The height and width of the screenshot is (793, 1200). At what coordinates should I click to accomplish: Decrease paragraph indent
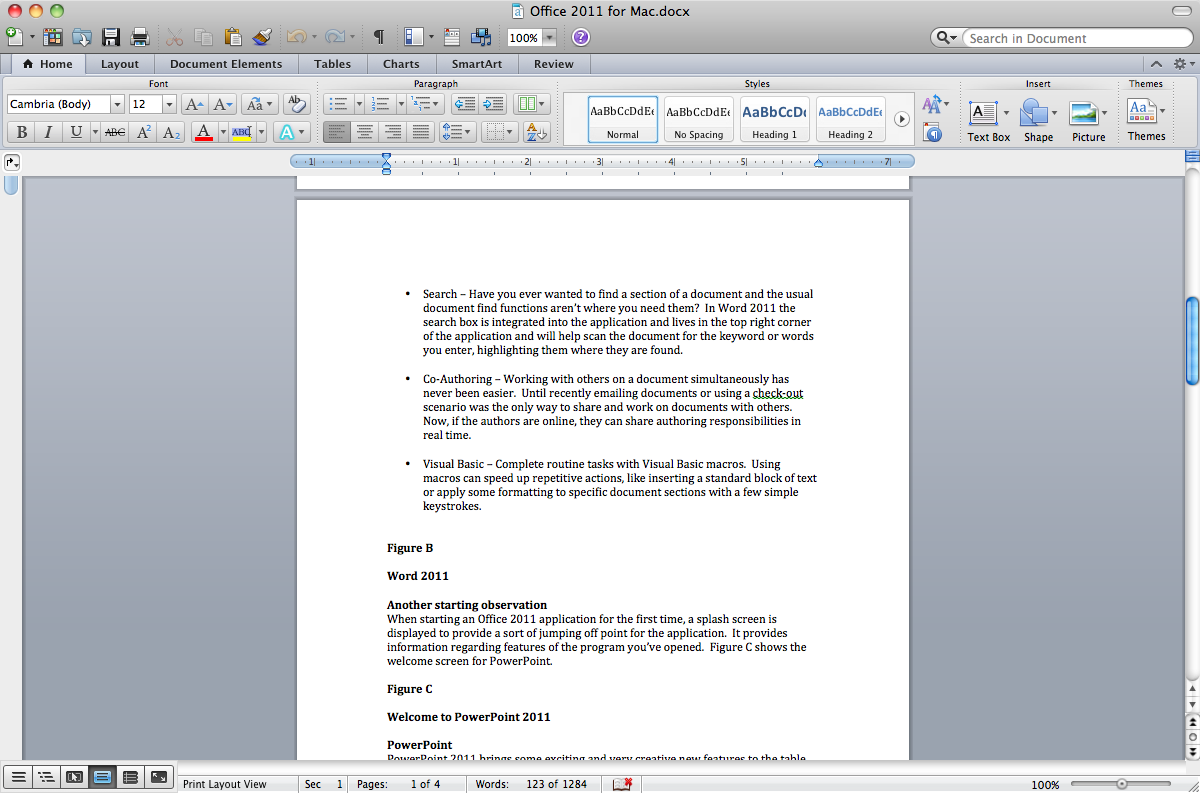[x=465, y=104]
